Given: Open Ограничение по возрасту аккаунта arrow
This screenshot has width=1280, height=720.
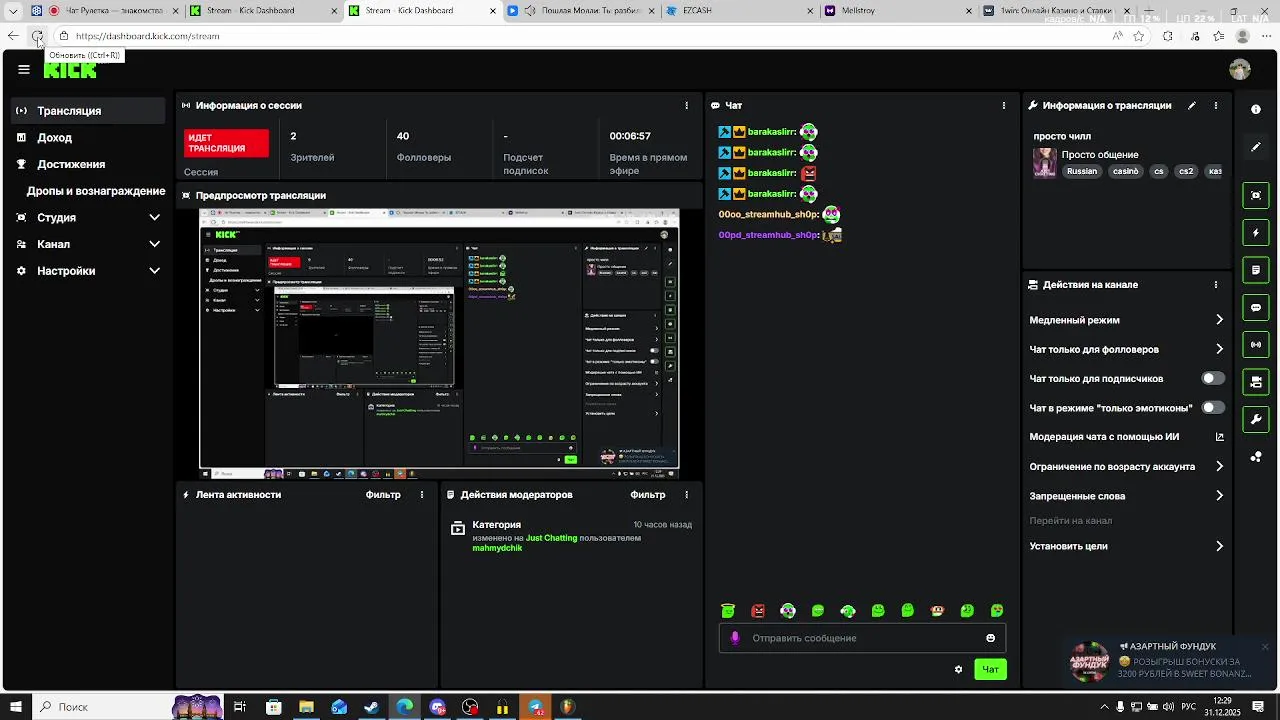Looking at the screenshot, I should coord(1219,466).
